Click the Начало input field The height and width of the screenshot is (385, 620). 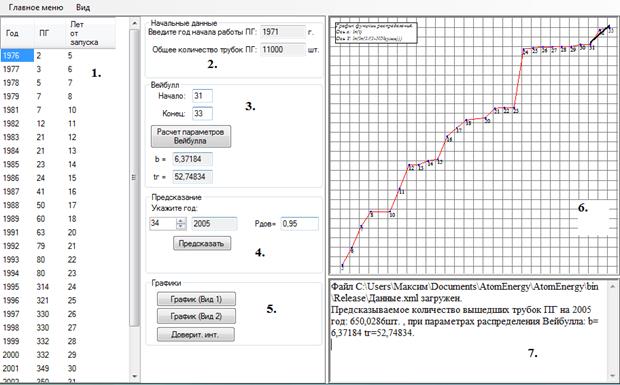pos(202,96)
